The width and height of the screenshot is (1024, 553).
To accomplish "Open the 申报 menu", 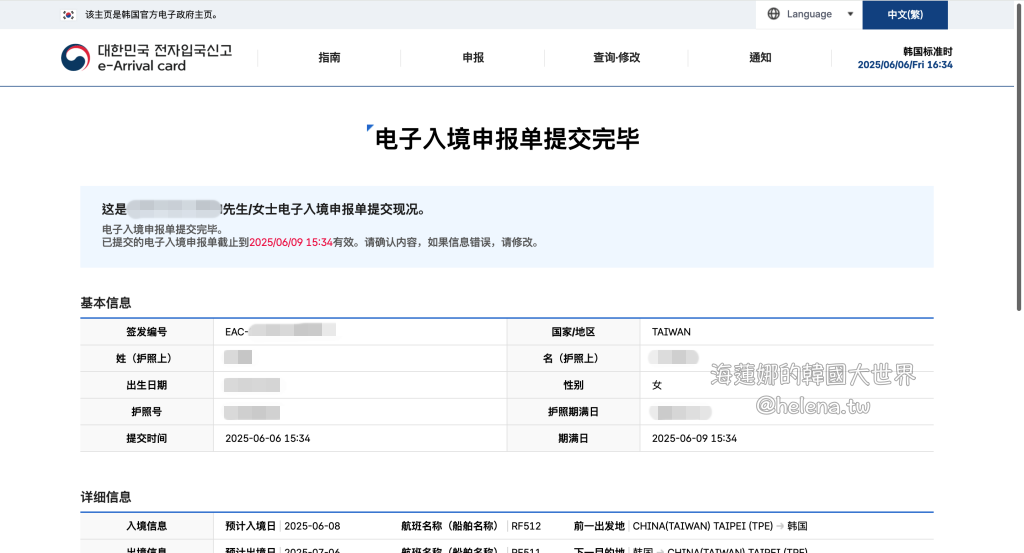I will tap(473, 57).
